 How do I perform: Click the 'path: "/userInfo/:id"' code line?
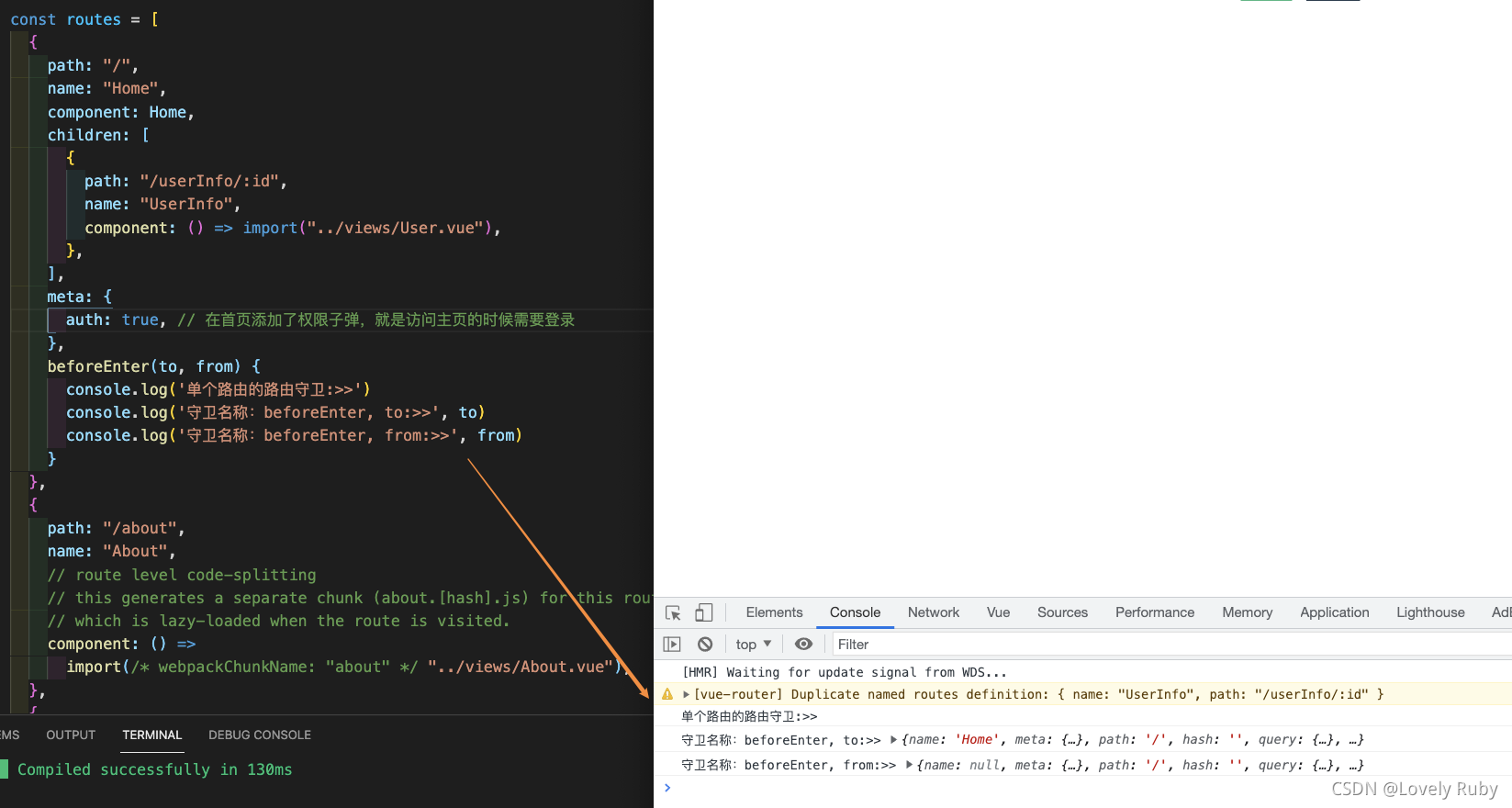[185, 181]
